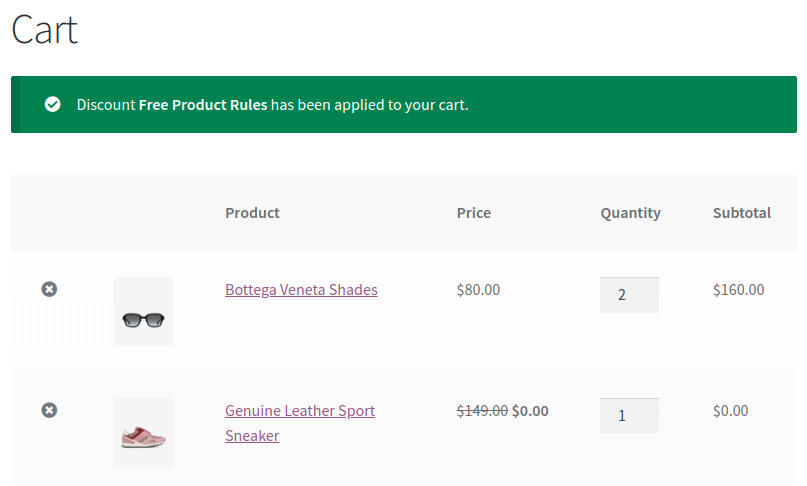Remove Genuine Leather Sport Sneaker from cart
Screen dimensions: 807x486
pyautogui.click(x=49, y=410)
